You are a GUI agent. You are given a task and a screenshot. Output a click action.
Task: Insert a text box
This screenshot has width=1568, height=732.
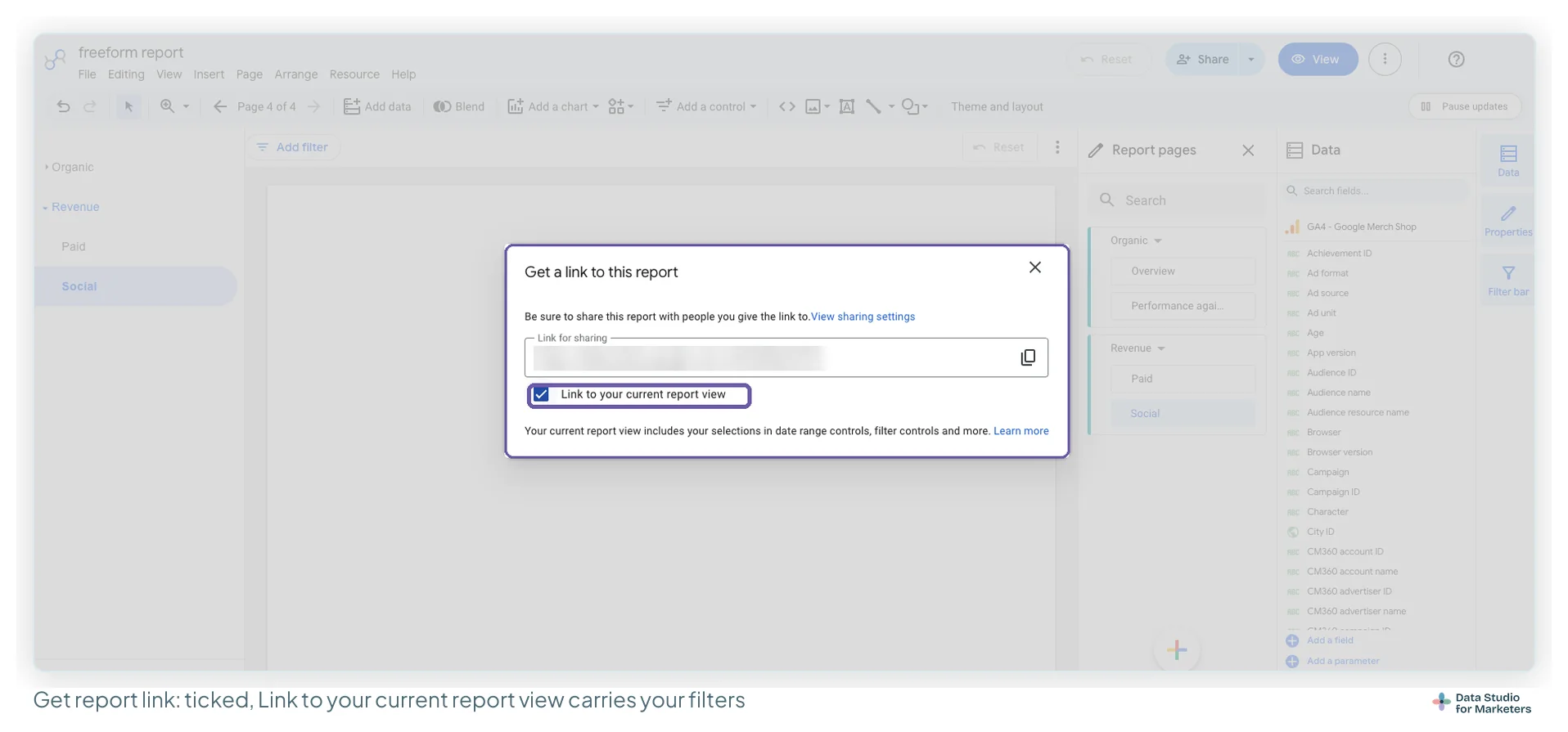847,106
